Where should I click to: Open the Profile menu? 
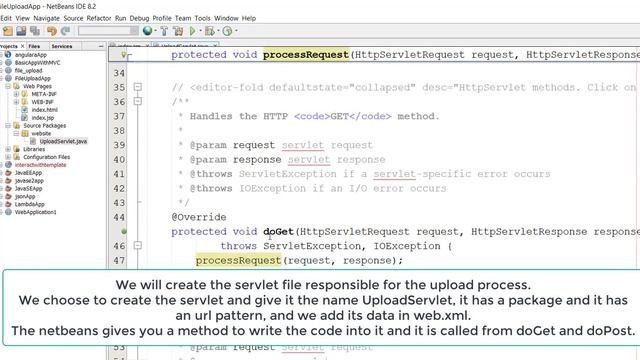162,18
